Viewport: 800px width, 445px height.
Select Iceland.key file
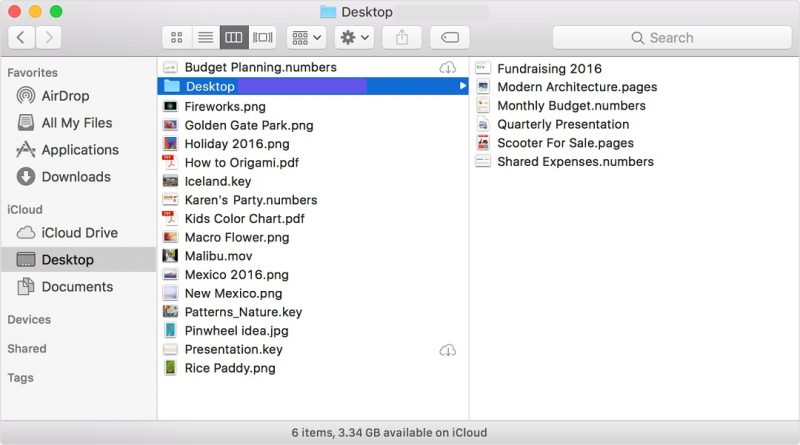click(218, 181)
